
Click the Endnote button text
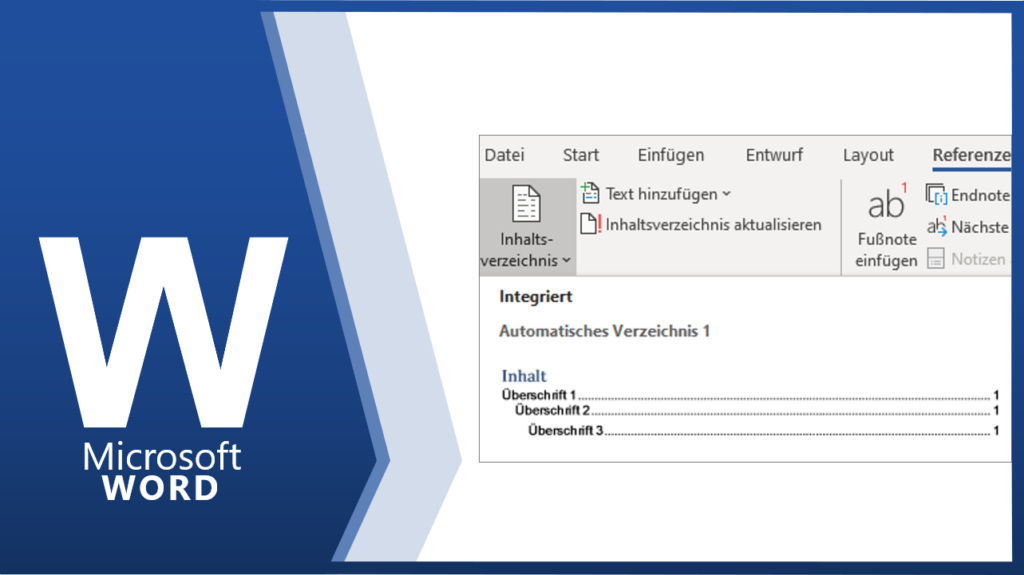pos(980,195)
